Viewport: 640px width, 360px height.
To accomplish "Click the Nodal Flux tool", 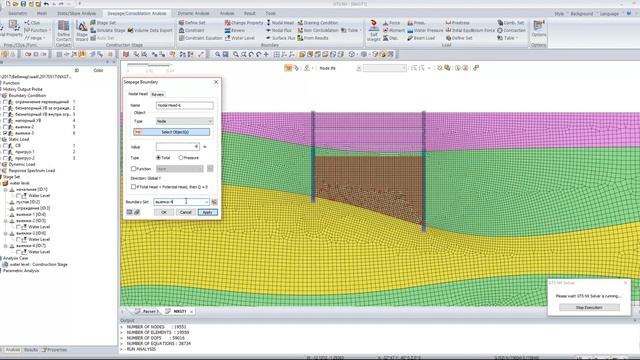I will pyautogui.click(x=279, y=30).
